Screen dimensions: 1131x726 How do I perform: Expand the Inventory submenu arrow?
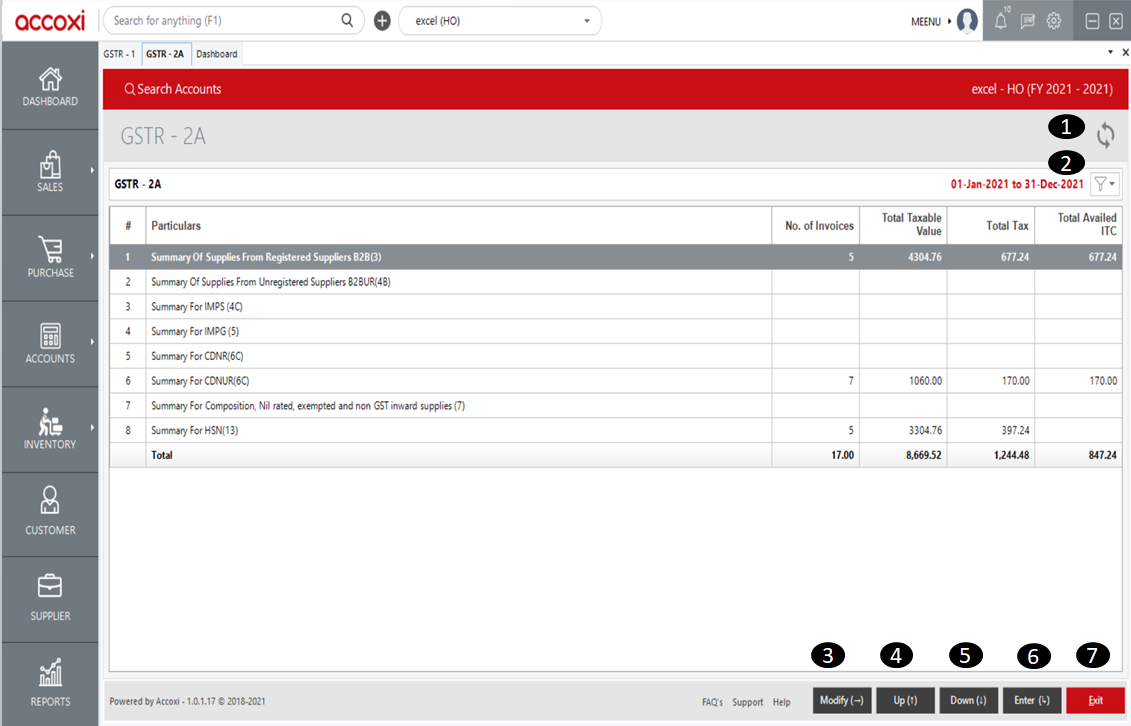[x=92, y=428]
